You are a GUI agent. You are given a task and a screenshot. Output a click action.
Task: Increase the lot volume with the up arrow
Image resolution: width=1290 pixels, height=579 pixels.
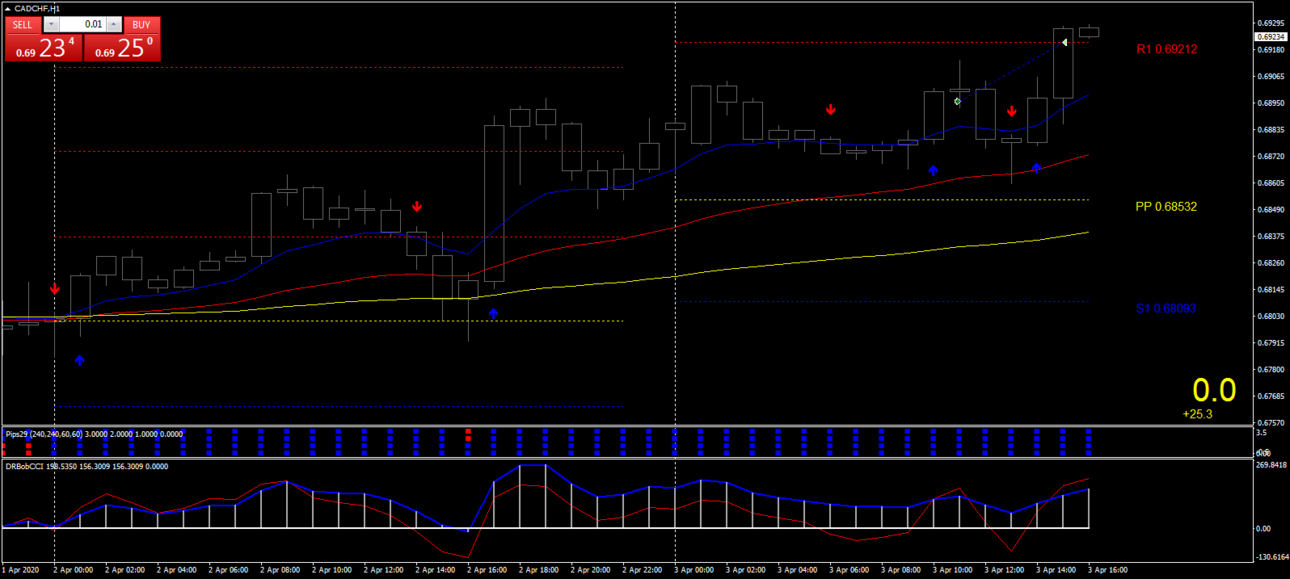point(113,25)
